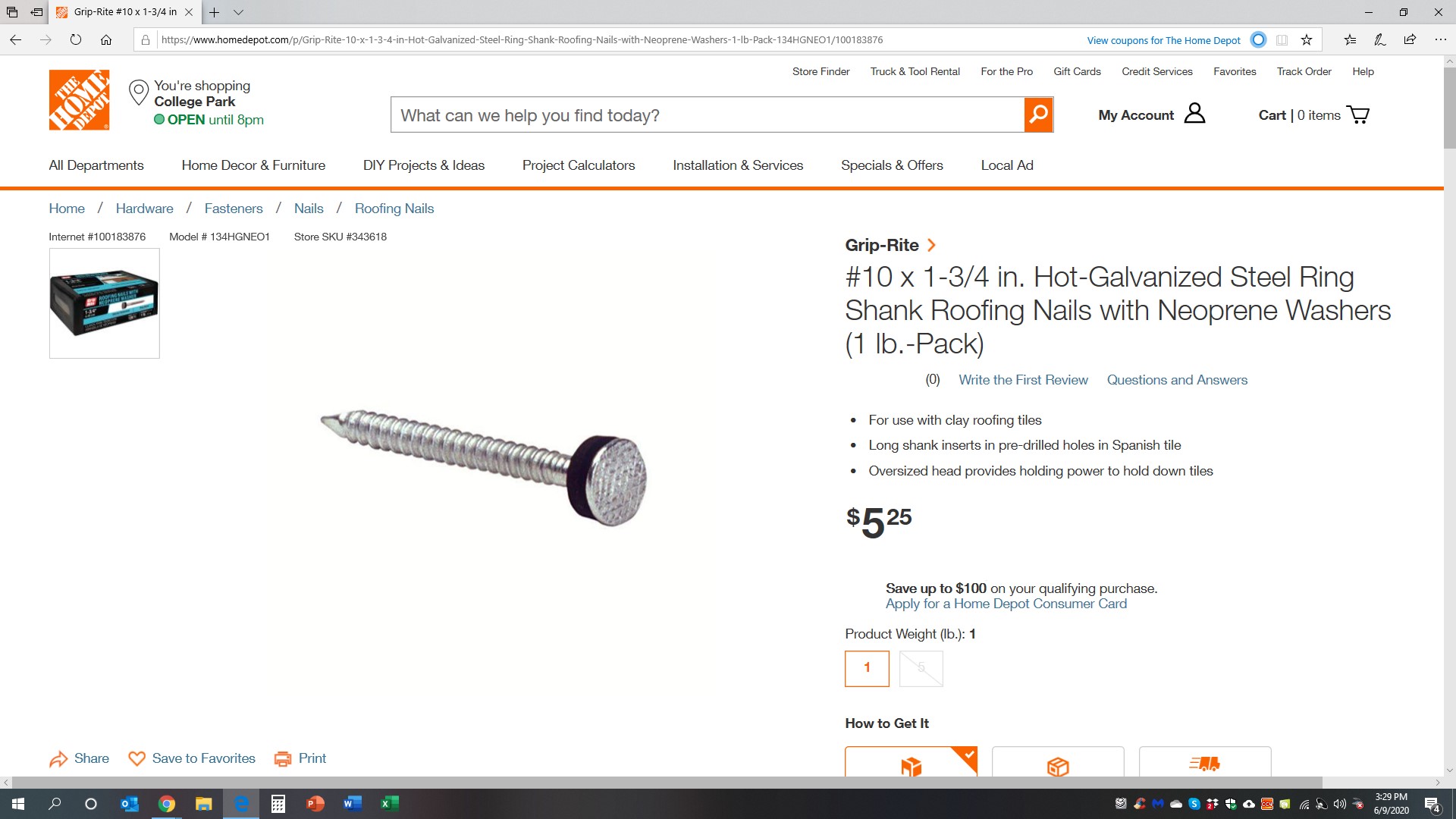This screenshot has width=1456, height=819.
Task: Click the My Account person icon
Action: coord(1194,114)
